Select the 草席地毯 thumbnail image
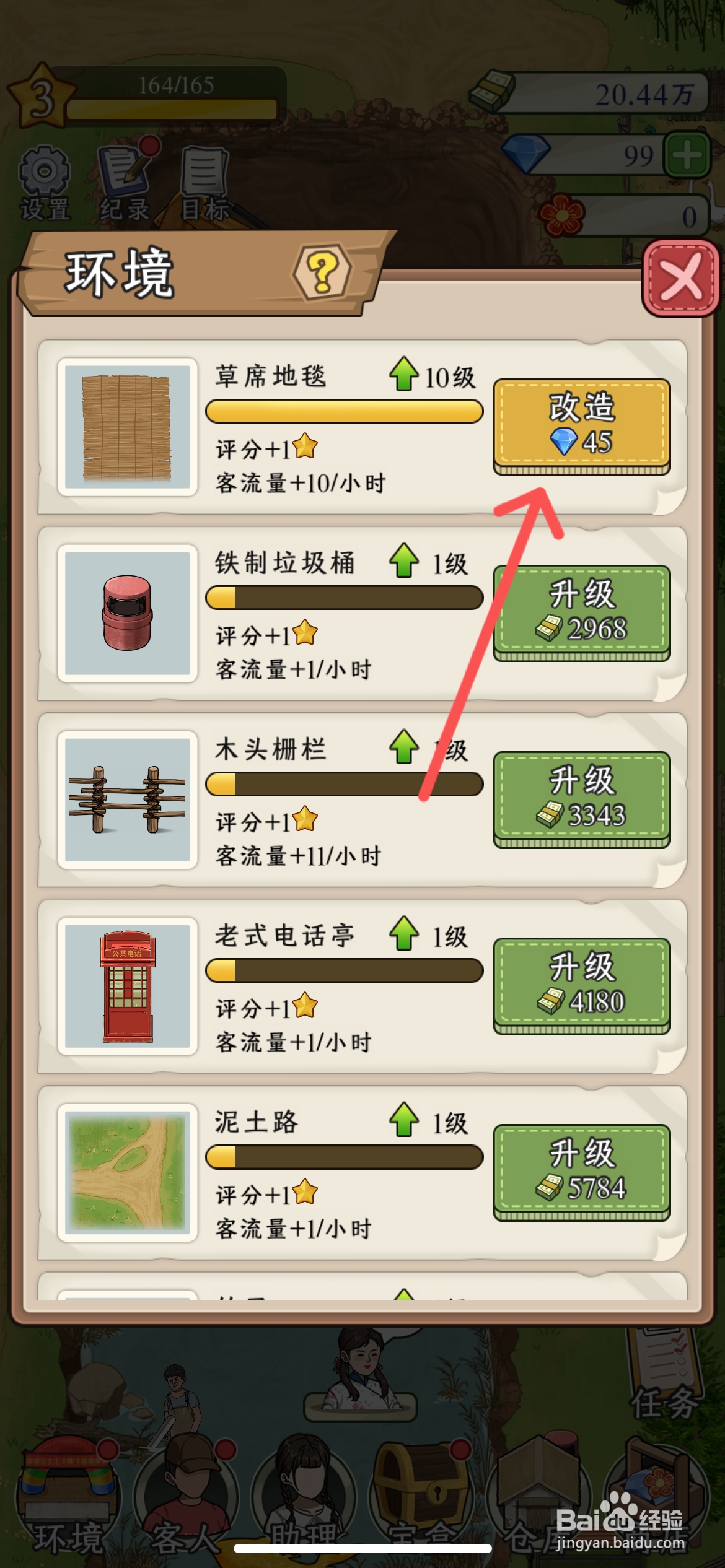Image resolution: width=725 pixels, height=1568 pixels. [127, 427]
